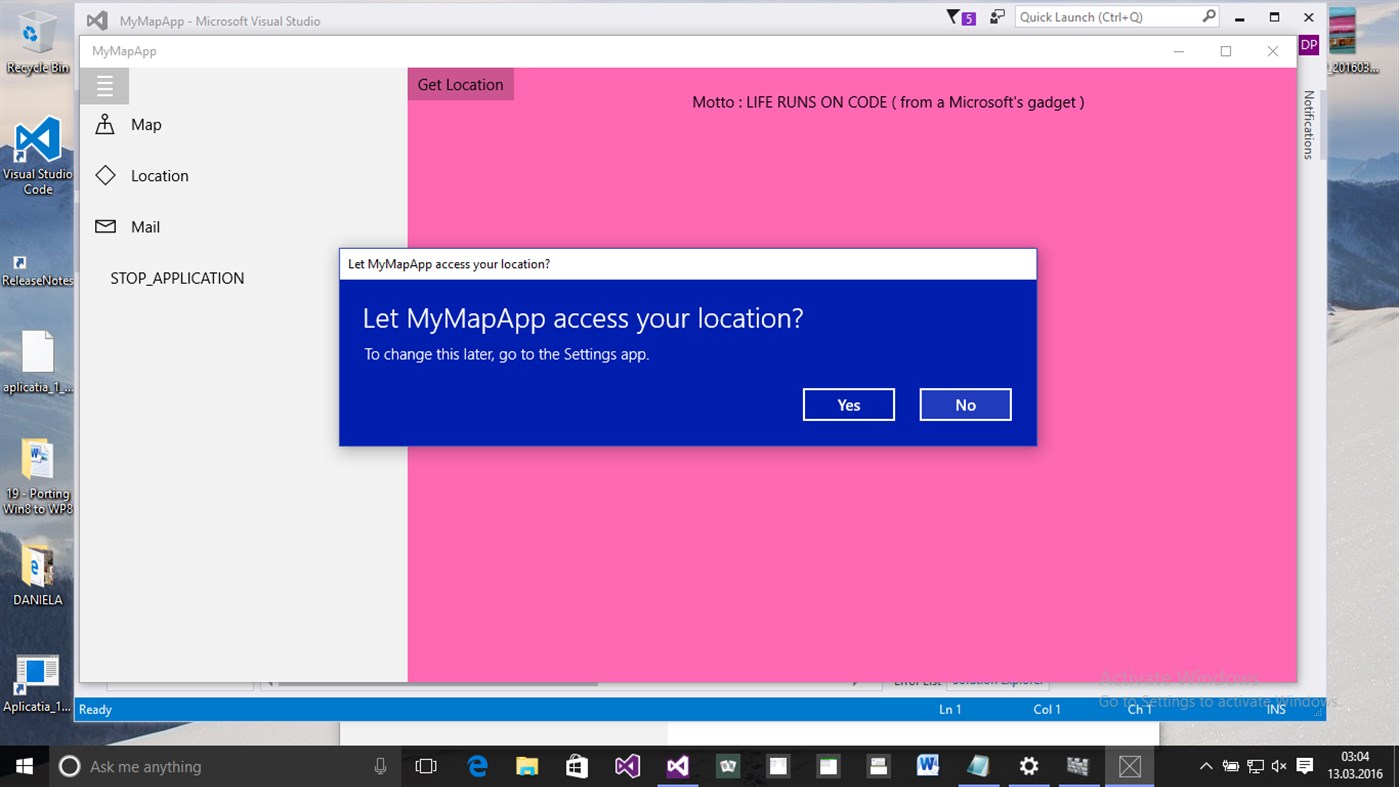1399x787 pixels.
Task: Click the Get Location button
Action: [x=460, y=84]
